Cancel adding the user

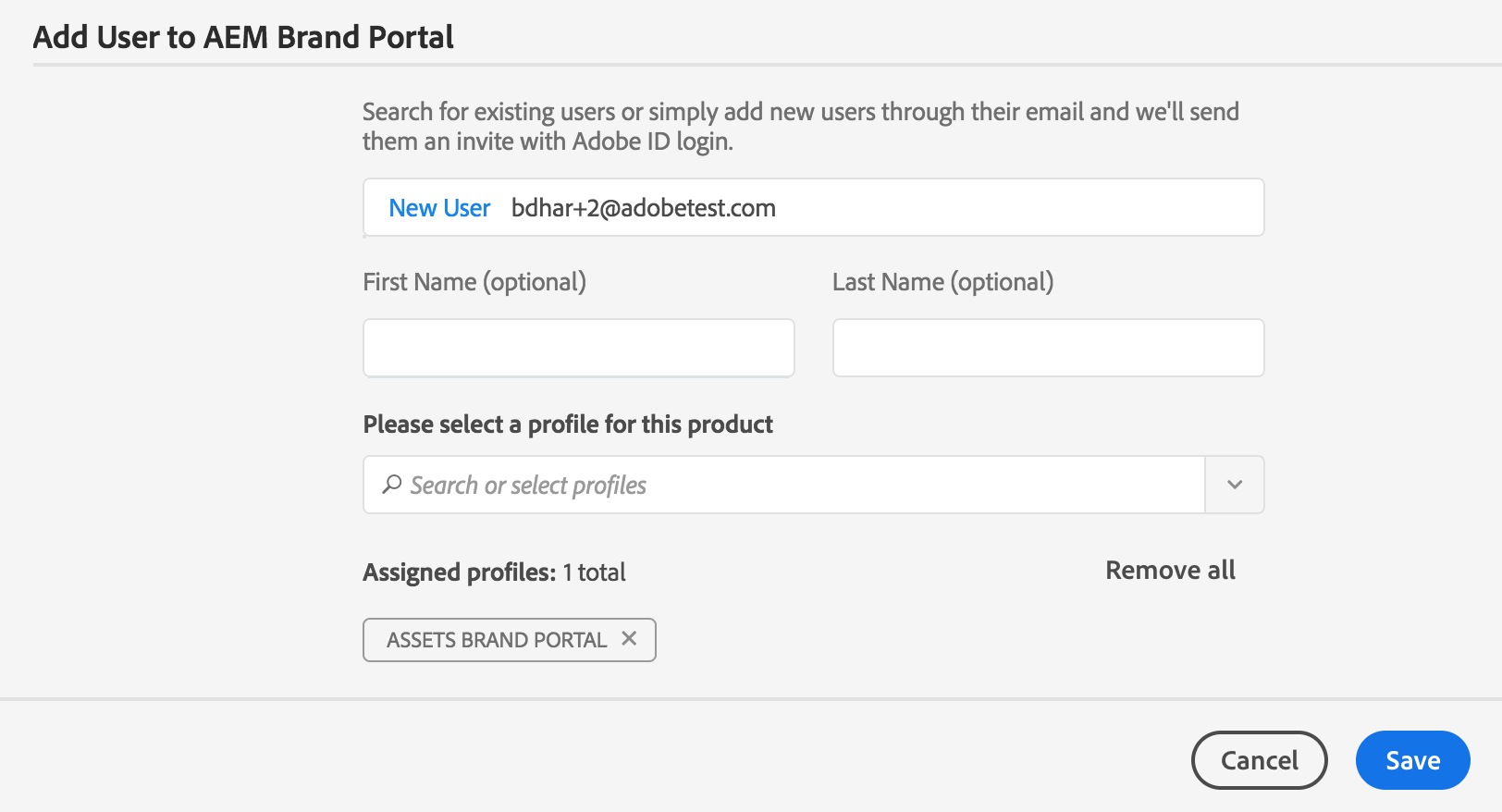tap(1259, 760)
